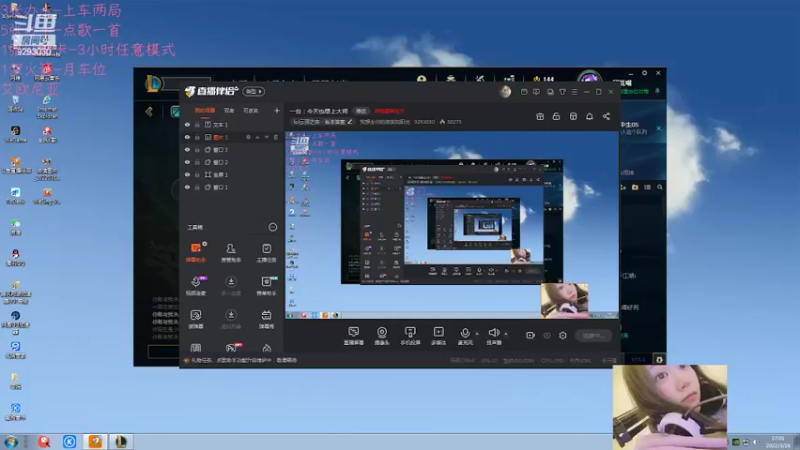Screen dimensions: 800x450
Task: Select the orange highlighted scene tab
Action: coord(205,111)
